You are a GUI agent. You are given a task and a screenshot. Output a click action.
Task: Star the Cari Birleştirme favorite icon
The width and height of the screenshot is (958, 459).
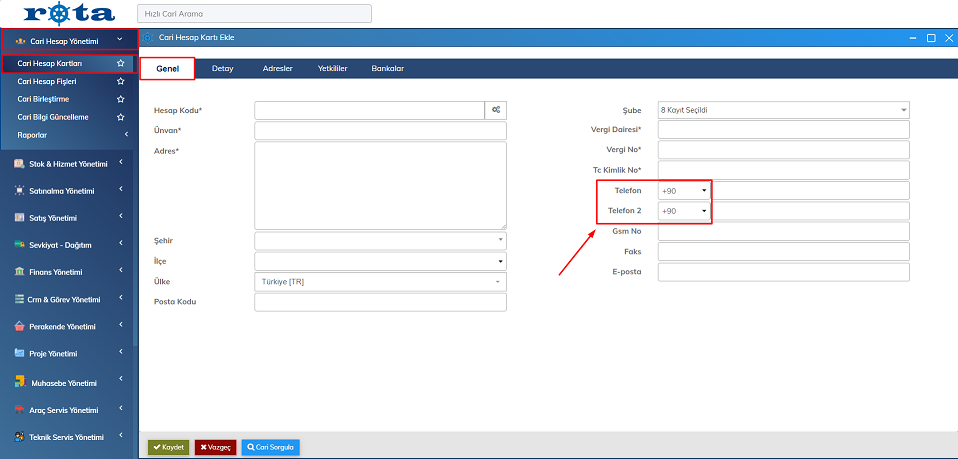[121, 99]
